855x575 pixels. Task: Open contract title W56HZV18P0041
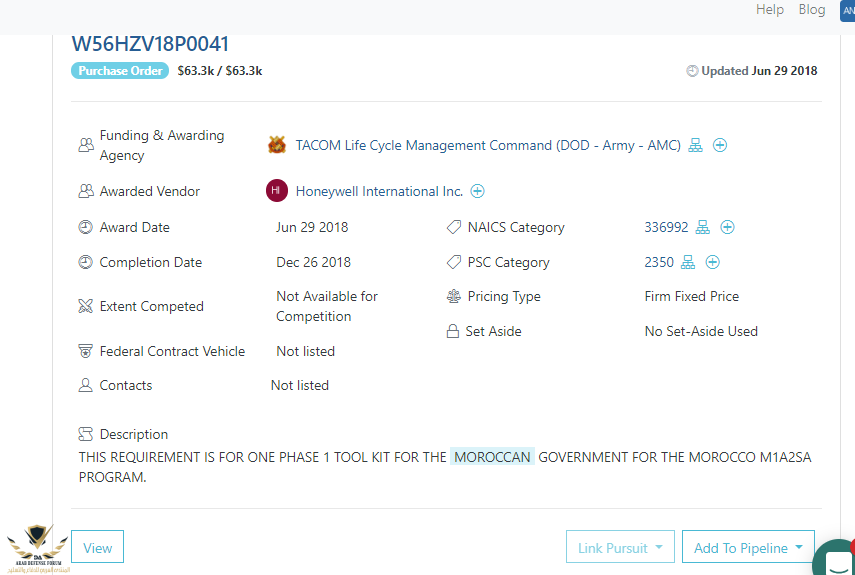[x=150, y=44]
